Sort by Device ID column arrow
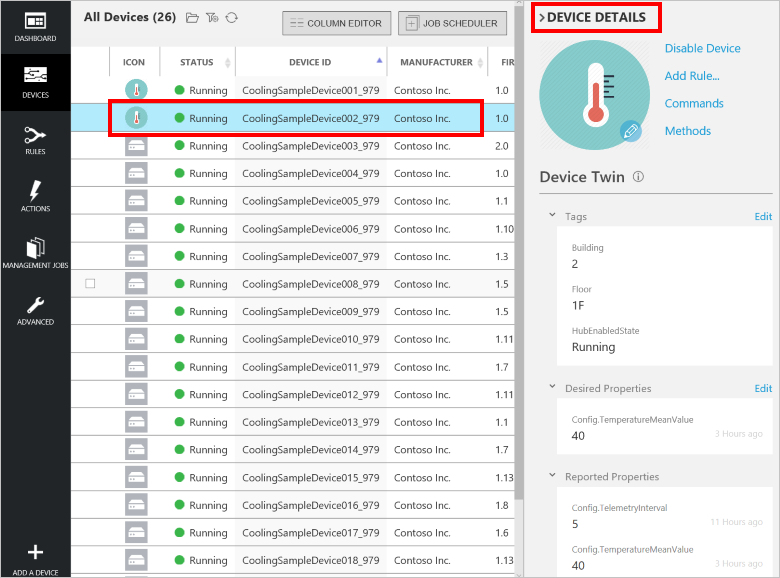The width and height of the screenshot is (780, 578). [380, 60]
